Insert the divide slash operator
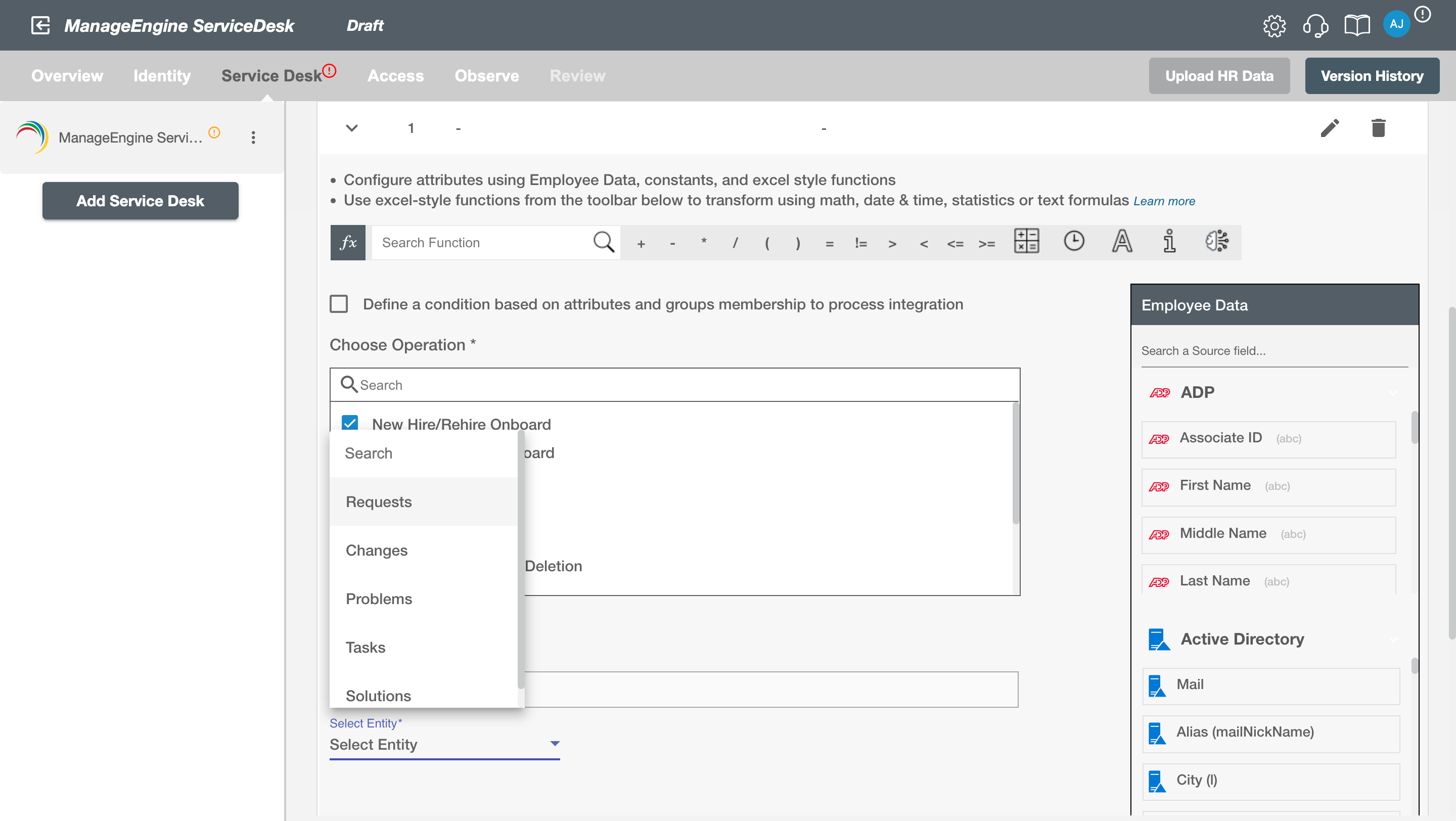This screenshot has height=821, width=1456. click(x=736, y=243)
